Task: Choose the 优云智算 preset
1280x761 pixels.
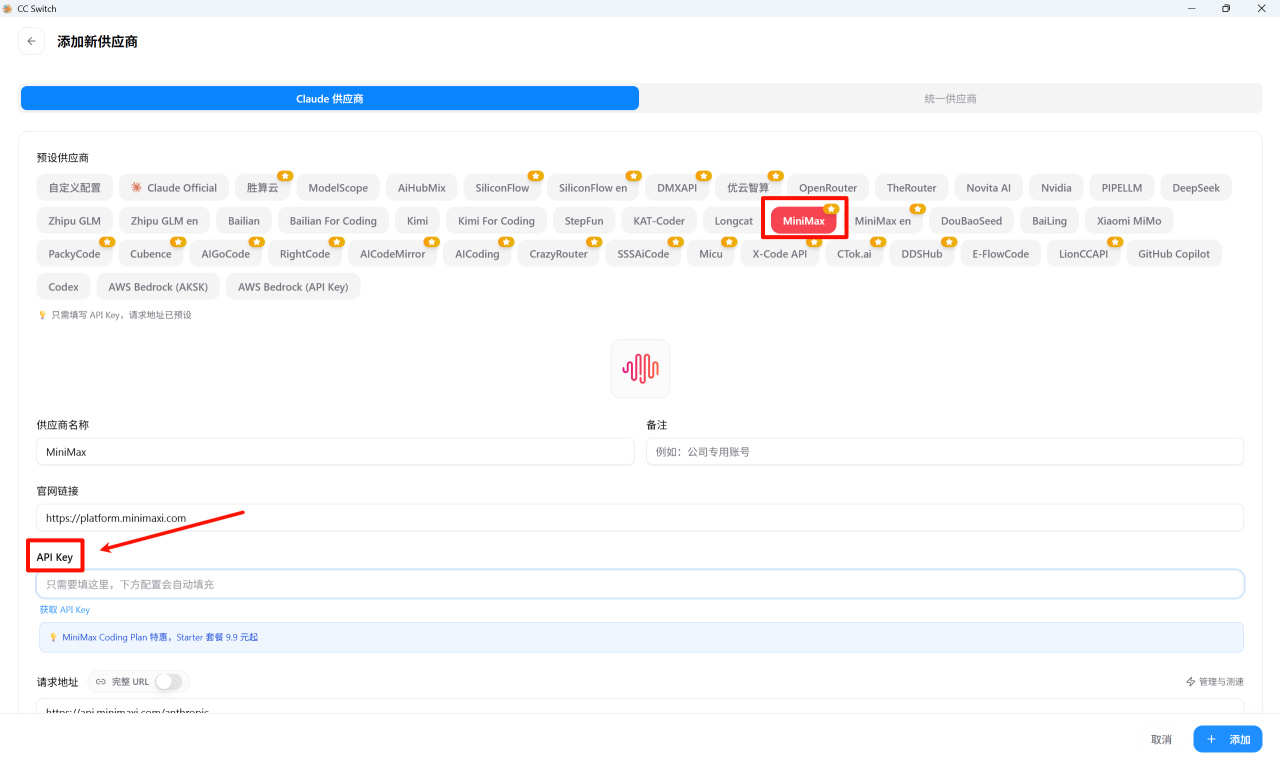Action: [x=748, y=188]
